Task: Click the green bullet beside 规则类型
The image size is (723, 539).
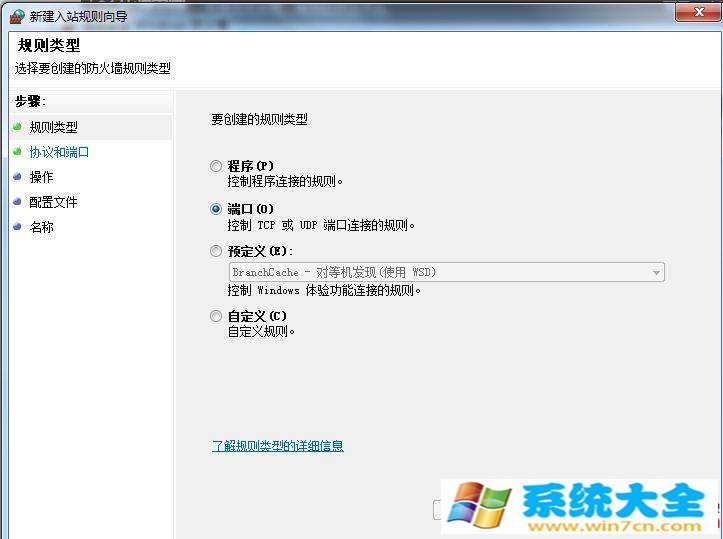Action: click(x=18, y=126)
